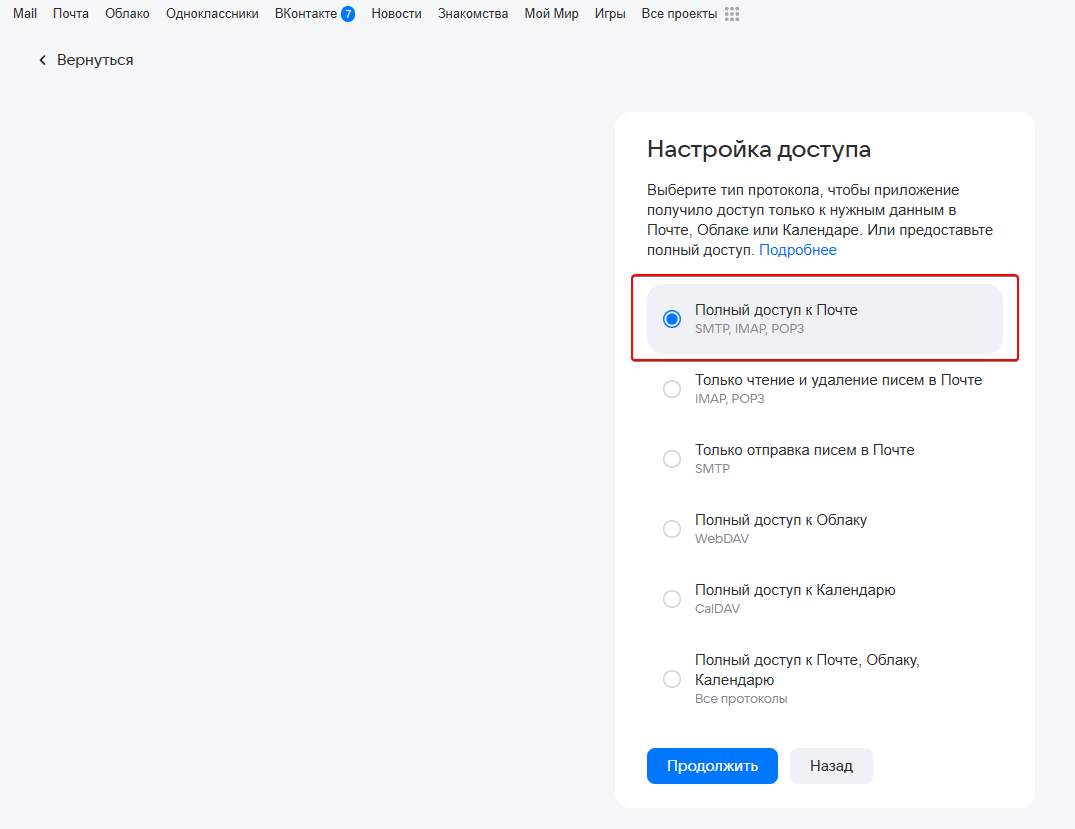Screen dimensions: 1075x829
Task: Go to "Почта" in top navigation
Action: point(71,14)
